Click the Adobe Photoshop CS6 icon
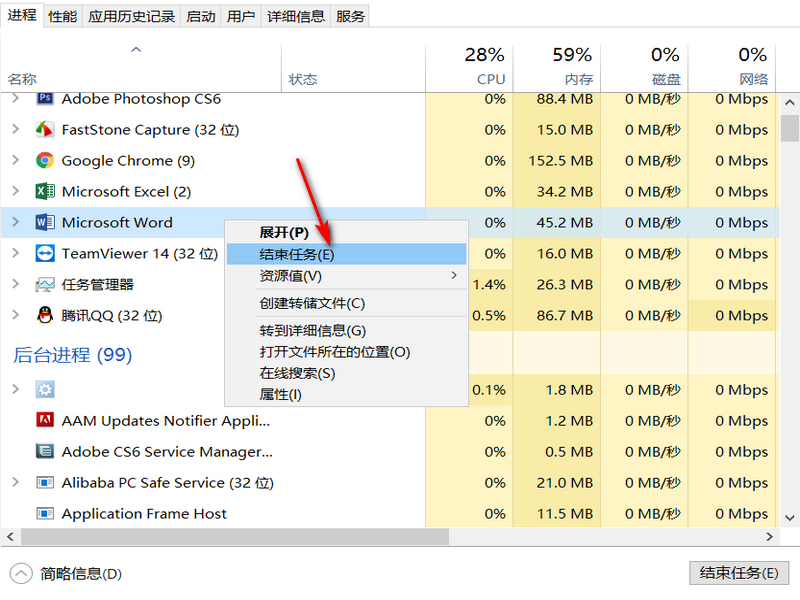Screen dimensions: 800x600 pos(44,99)
